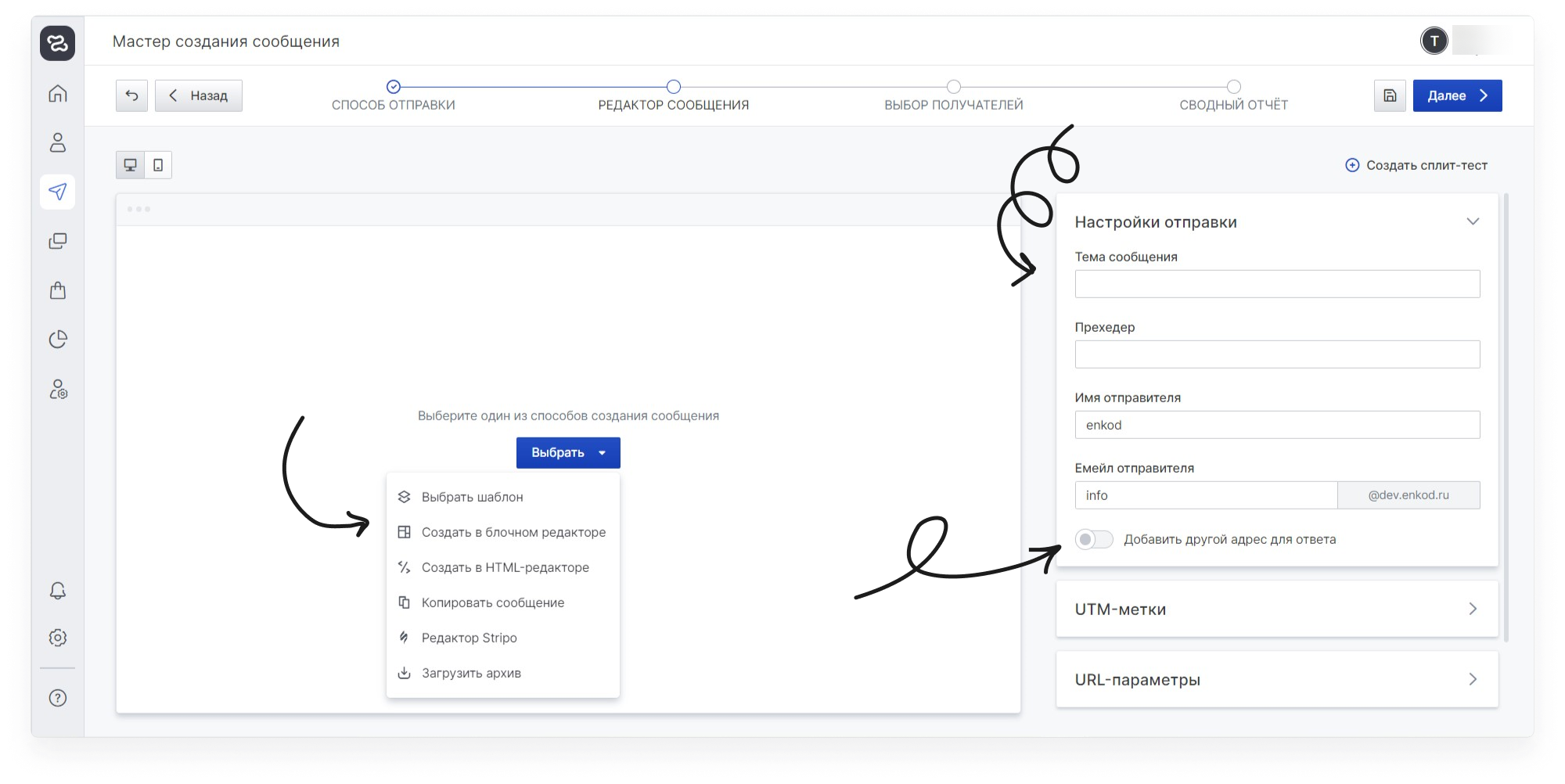Click the Имя отправителя field

coord(1277,425)
